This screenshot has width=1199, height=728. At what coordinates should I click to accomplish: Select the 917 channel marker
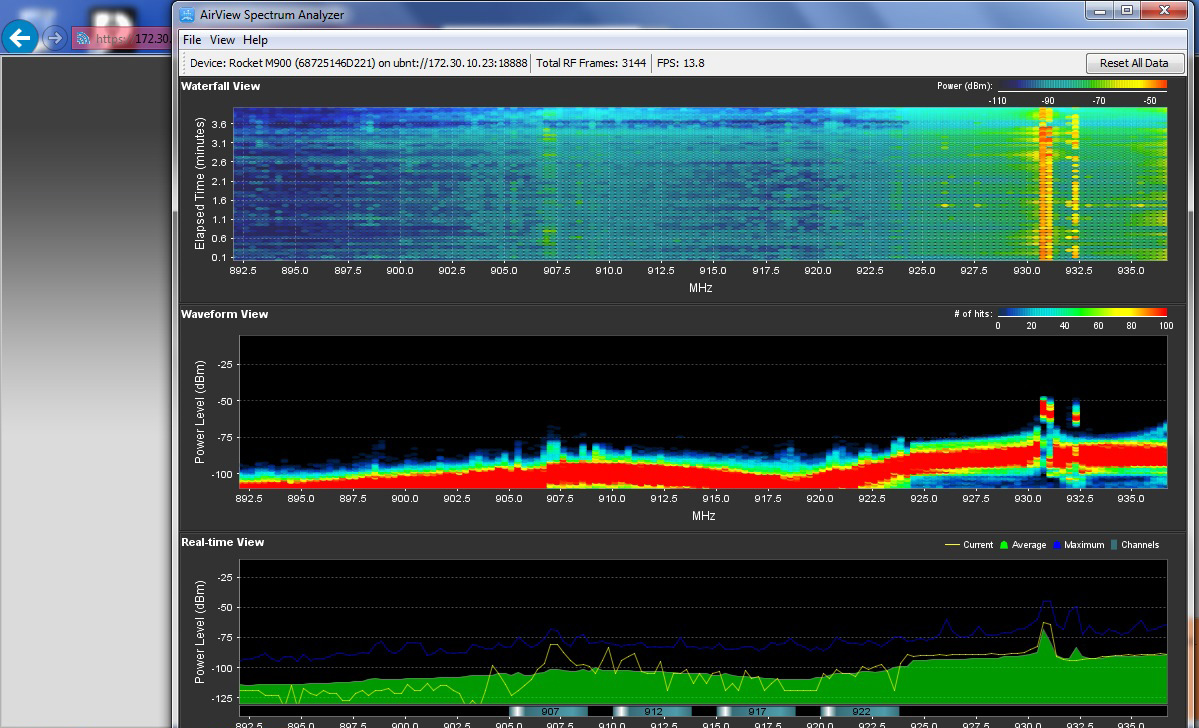point(756,711)
